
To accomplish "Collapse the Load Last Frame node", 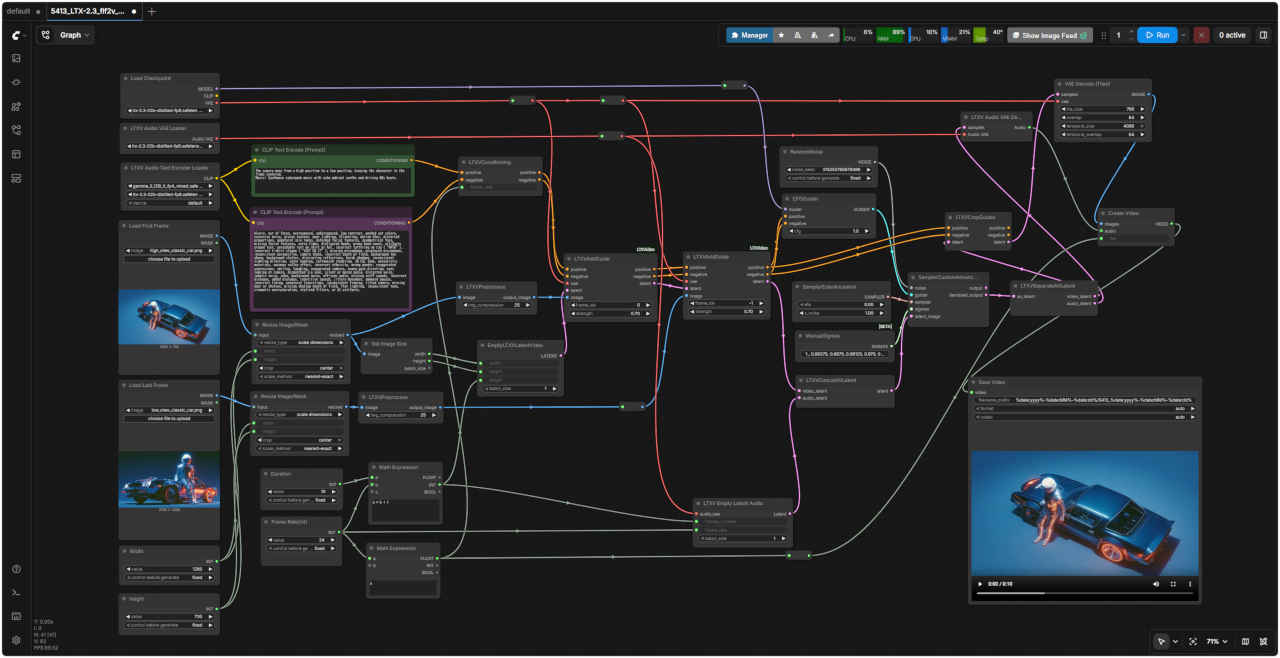I will tap(125, 384).
